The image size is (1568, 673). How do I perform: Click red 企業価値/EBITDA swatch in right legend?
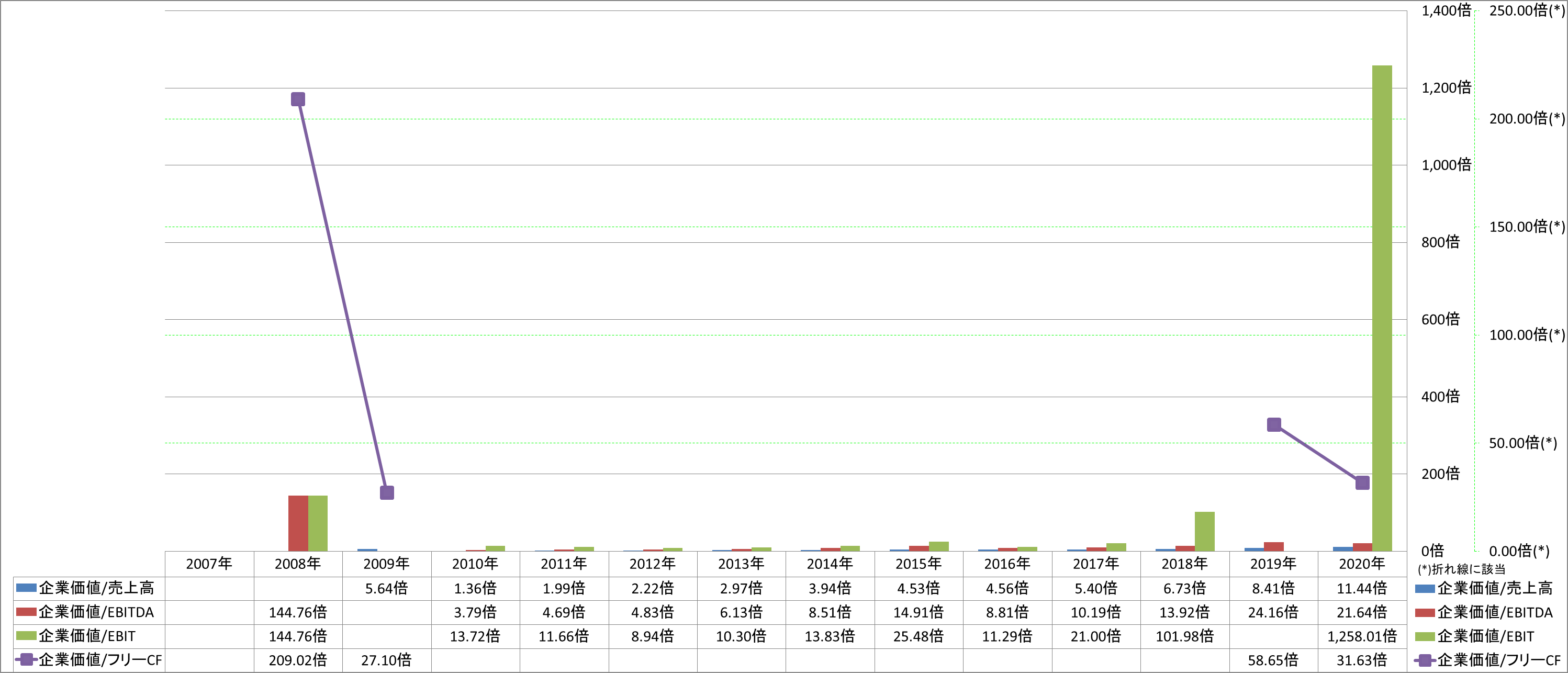1425,612
